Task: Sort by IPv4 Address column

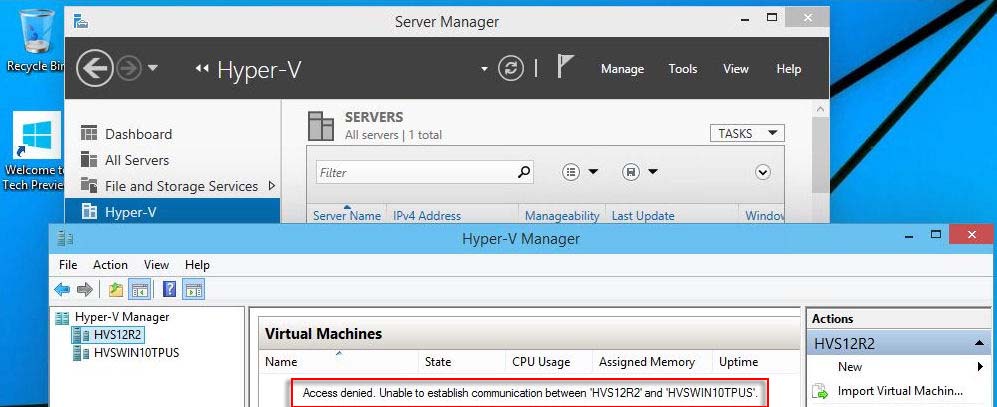Action: coord(427,216)
